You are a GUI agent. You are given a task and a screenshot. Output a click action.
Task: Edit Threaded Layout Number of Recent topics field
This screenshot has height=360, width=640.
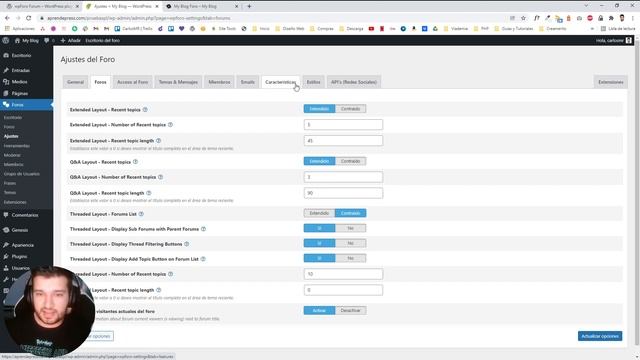(x=343, y=274)
